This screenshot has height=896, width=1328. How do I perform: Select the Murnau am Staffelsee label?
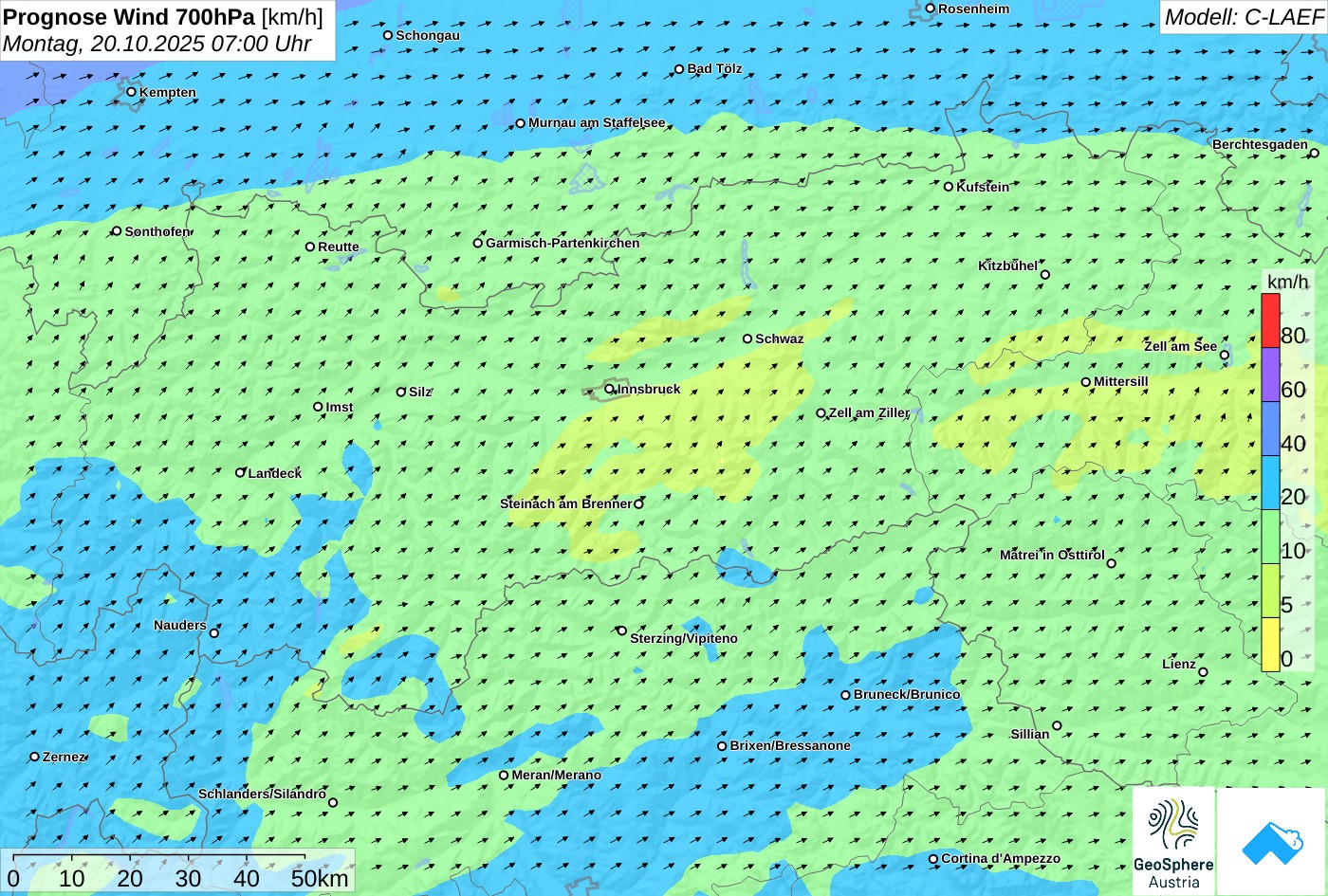[x=597, y=122]
